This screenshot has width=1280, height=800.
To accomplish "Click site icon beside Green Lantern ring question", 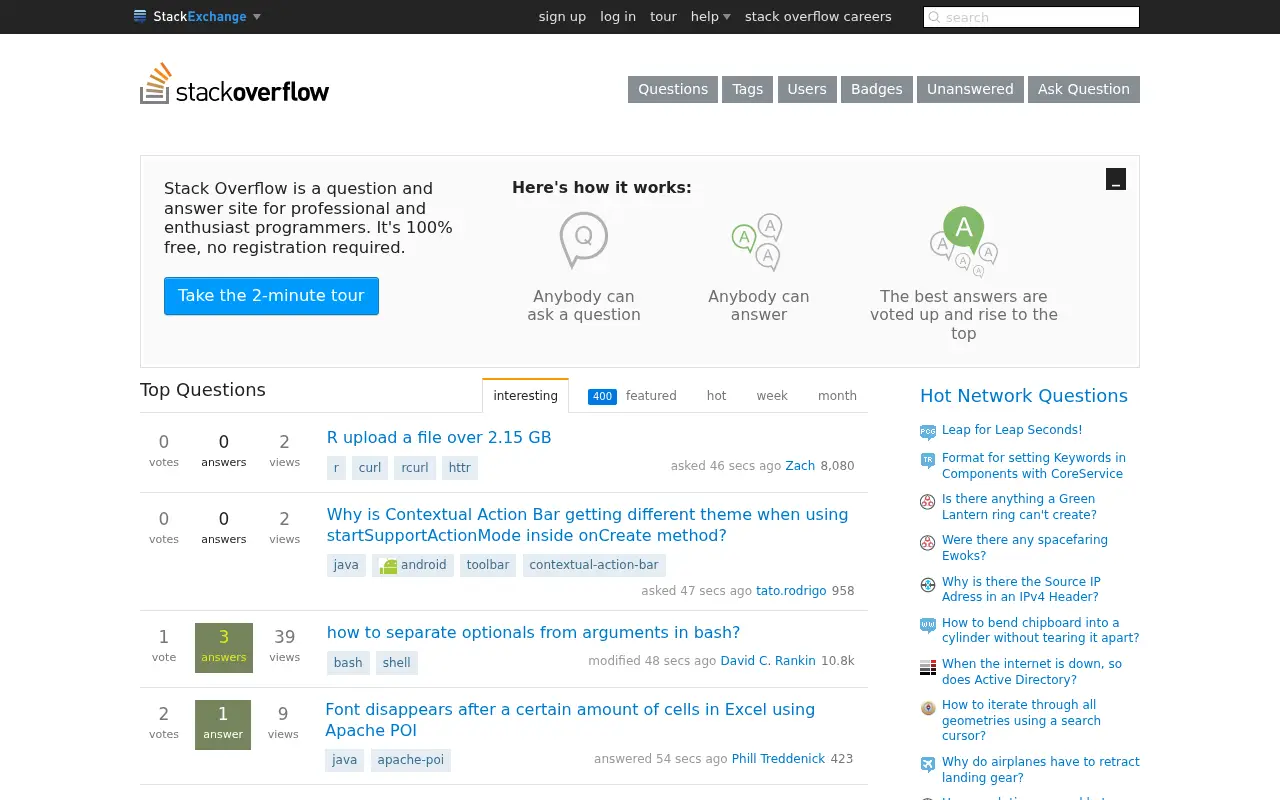I will click(x=928, y=501).
